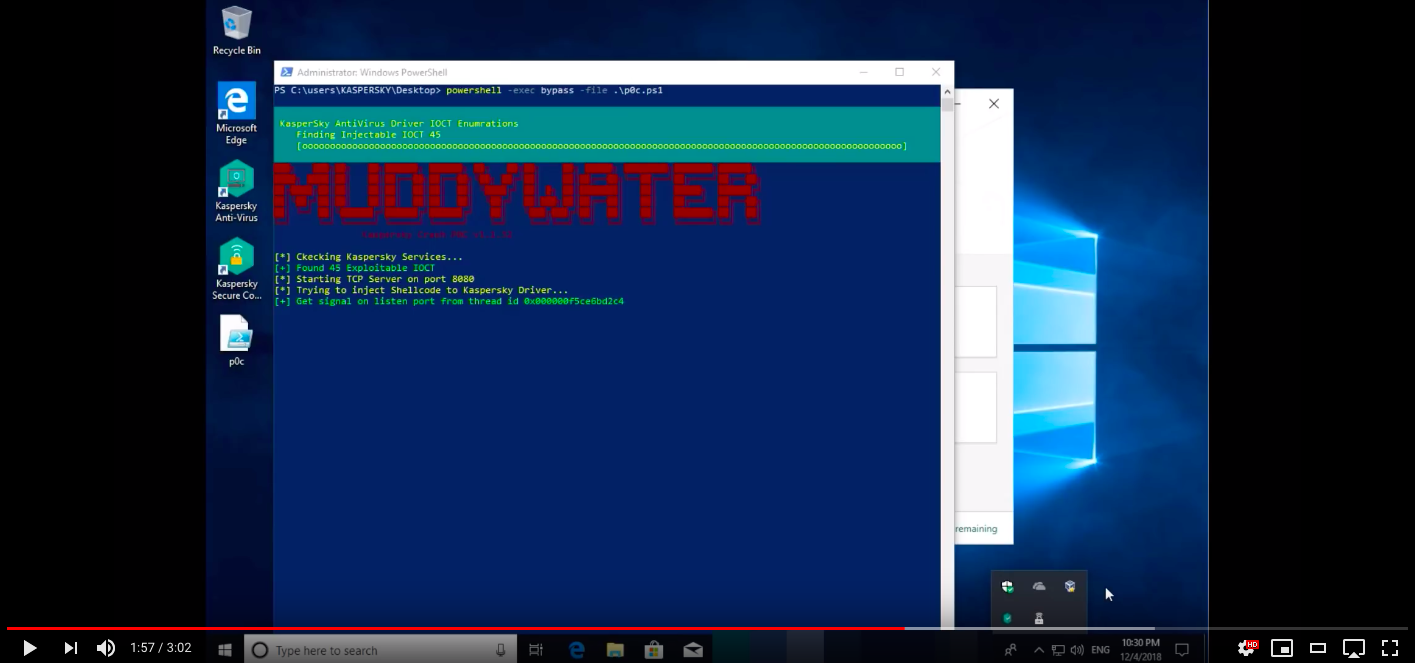Click the red video progress bar
This screenshot has height=663, width=1415.
[x=450, y=628]
